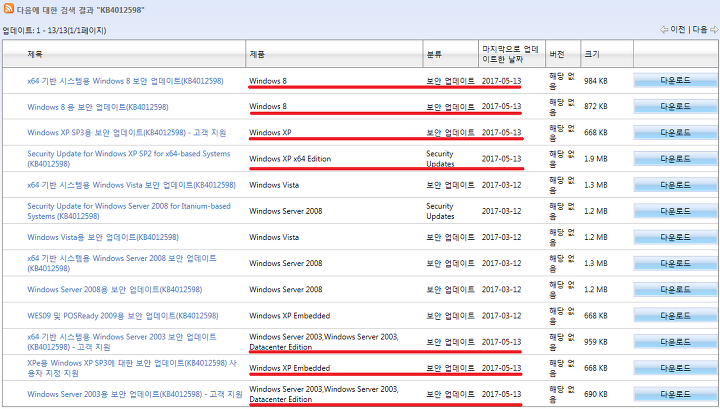Click date 2017-05-13 in the 984 KB row
720x409 pixels.
pos(501,81)
